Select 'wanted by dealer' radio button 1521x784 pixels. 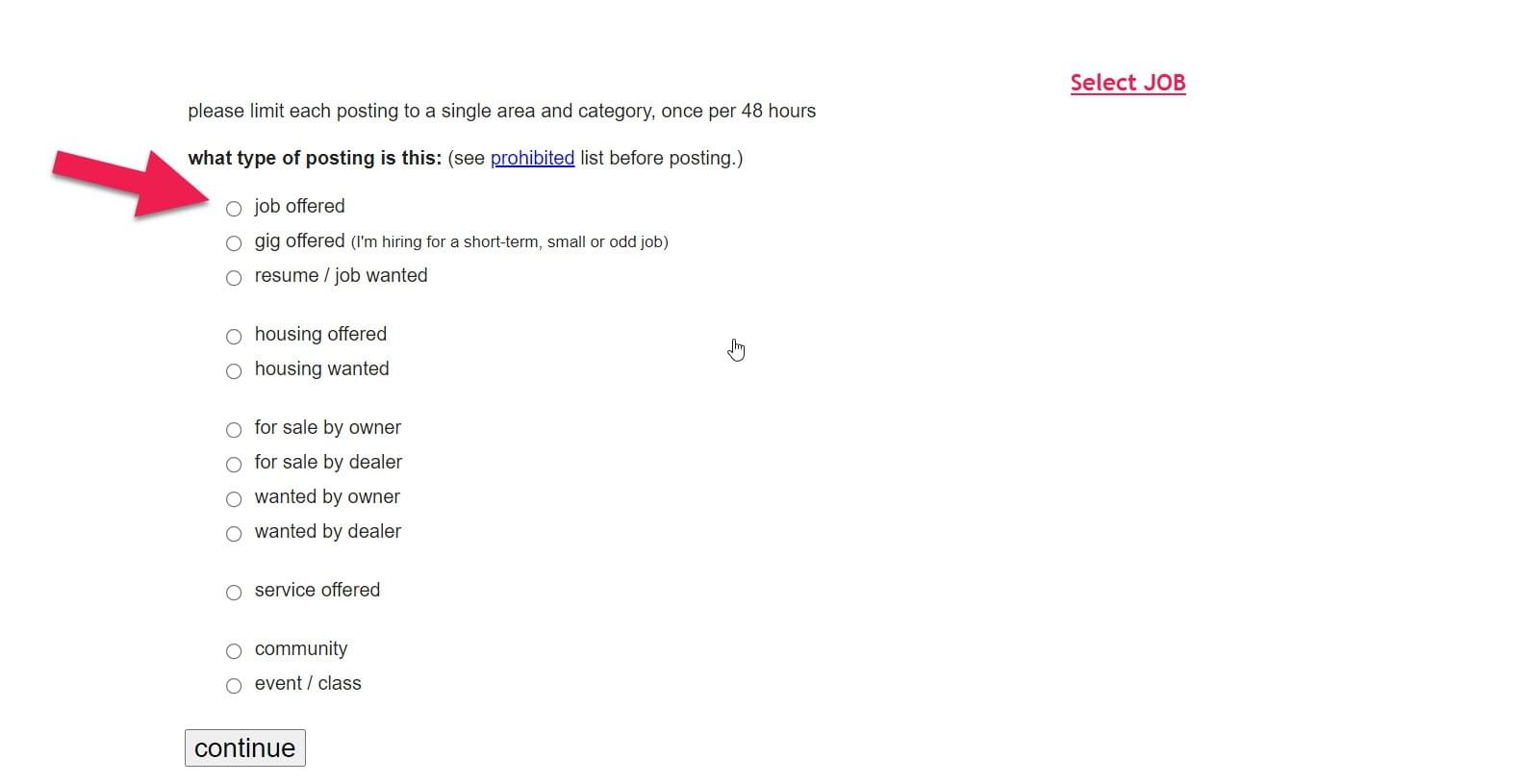234,534
